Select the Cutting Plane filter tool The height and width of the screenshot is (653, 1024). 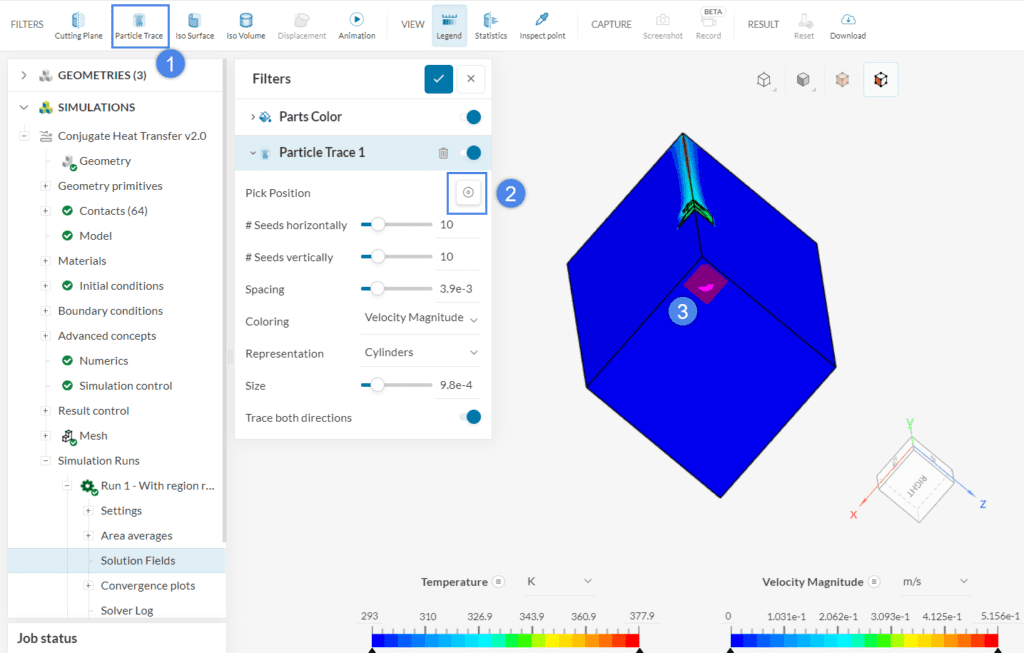78,25
